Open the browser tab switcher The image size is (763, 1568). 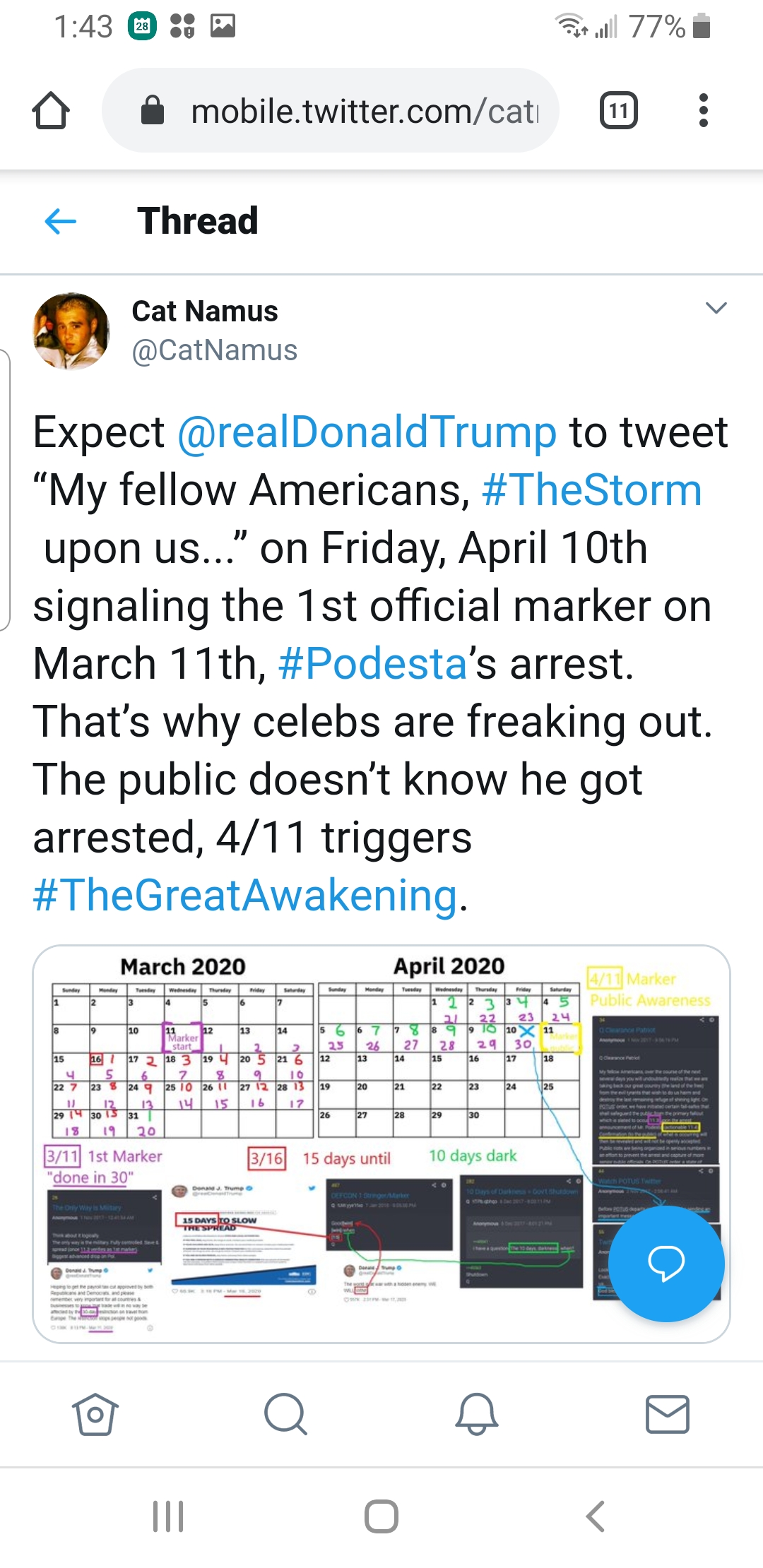pos(618,111)
